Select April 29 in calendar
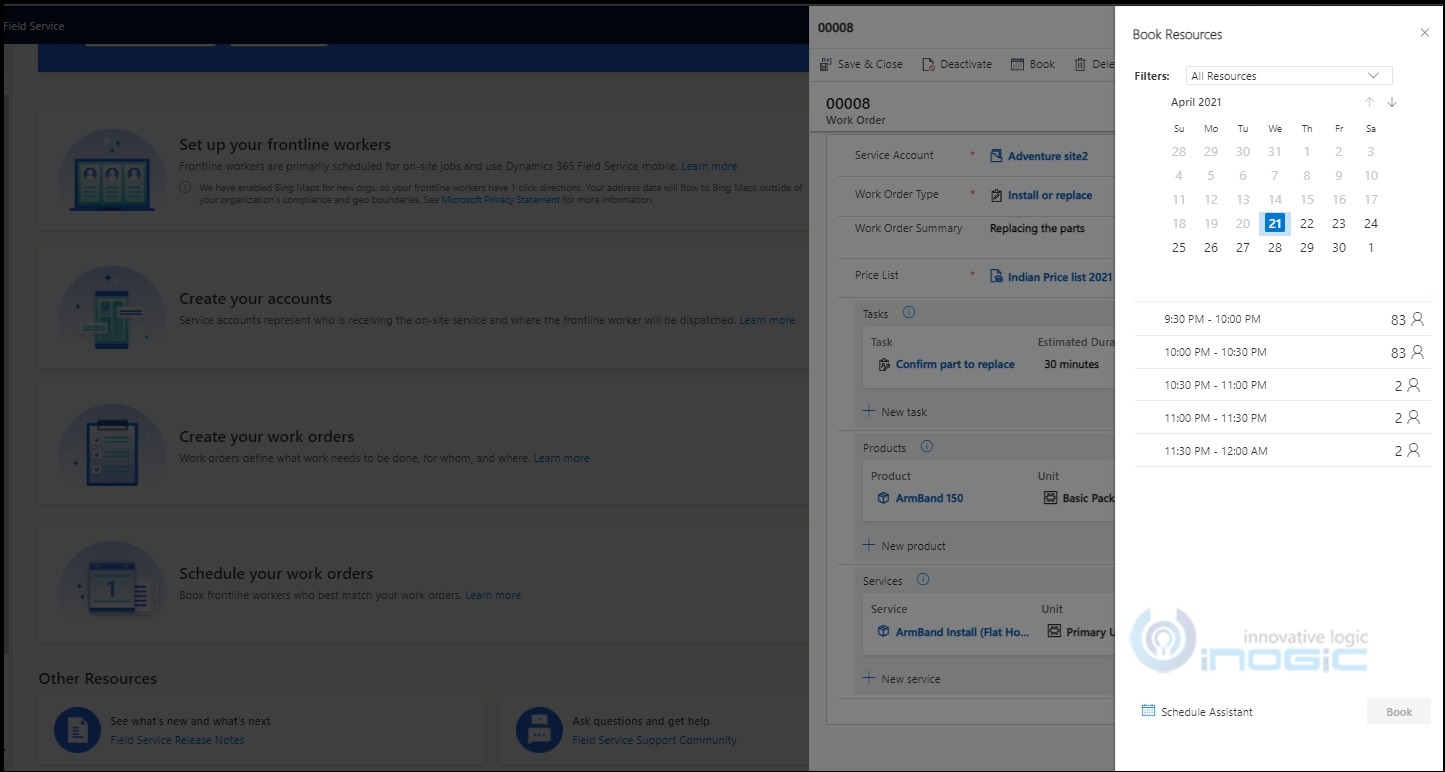The width and height of the screenshot is (1445, 772). coord(1307,247)
